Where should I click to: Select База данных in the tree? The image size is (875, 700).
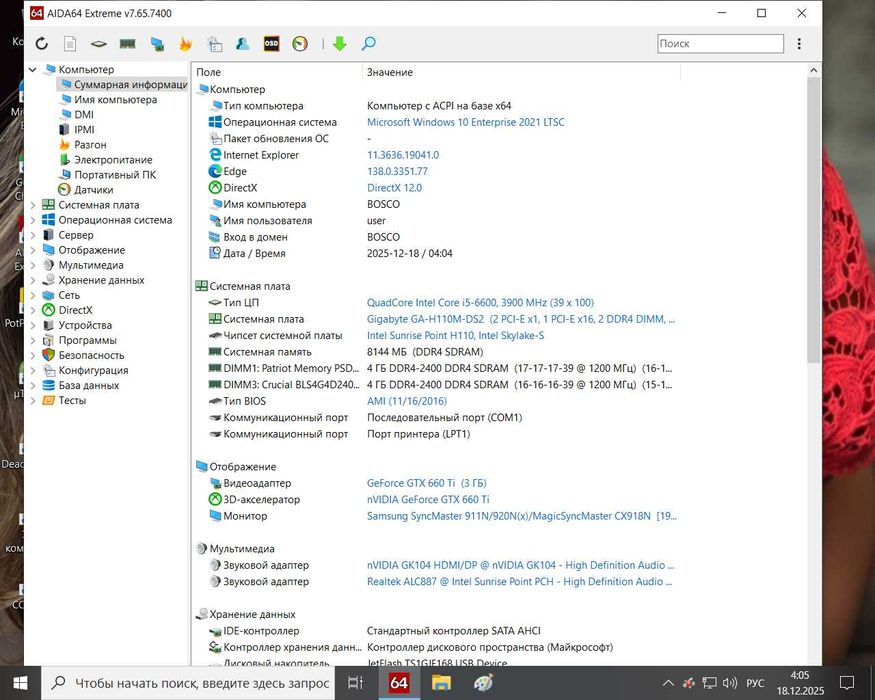[89, 386]
